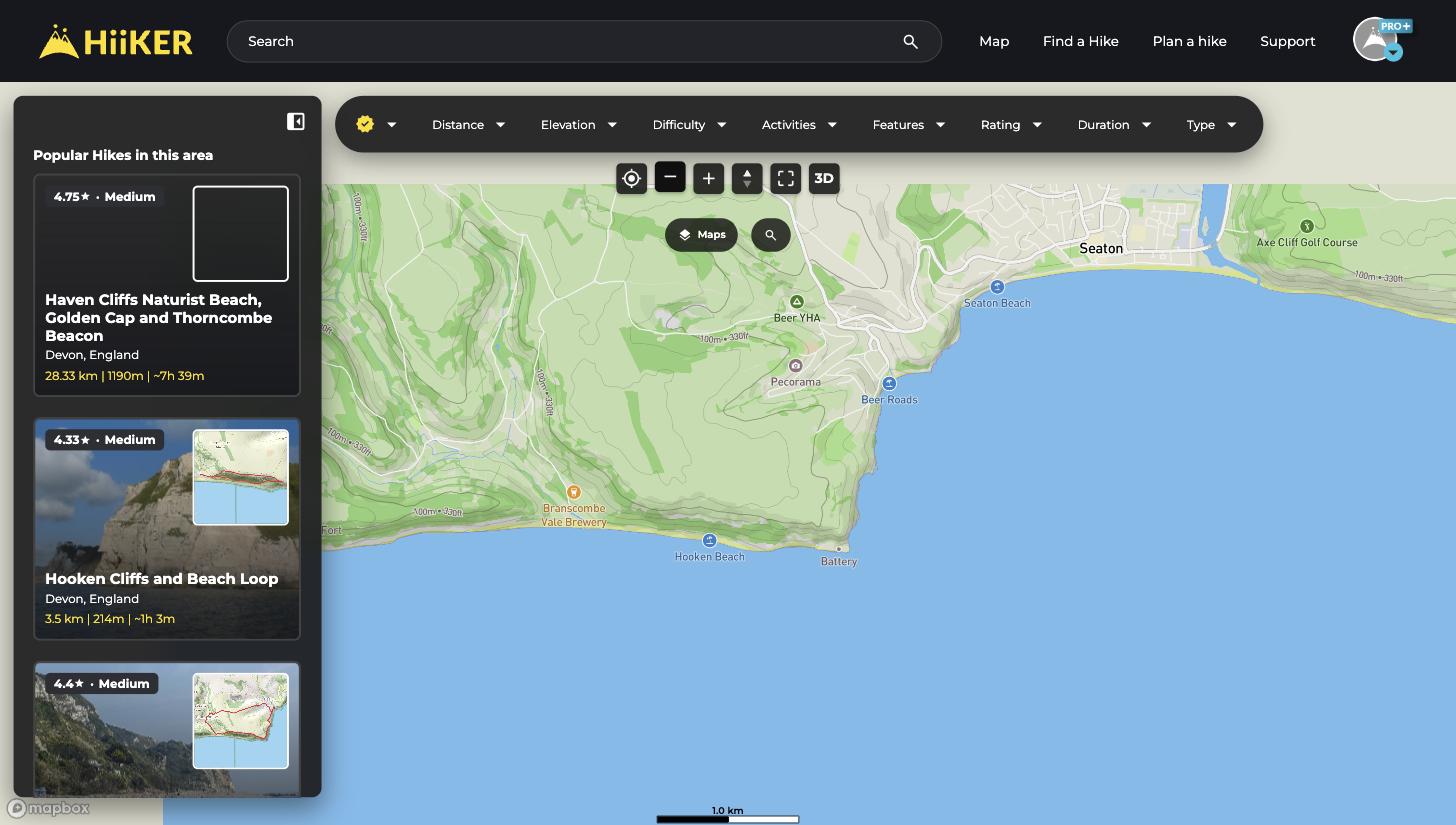Expand the verified filter dropdown arrow
This screenshot has height=825, width=1456.
pos(392,125)
